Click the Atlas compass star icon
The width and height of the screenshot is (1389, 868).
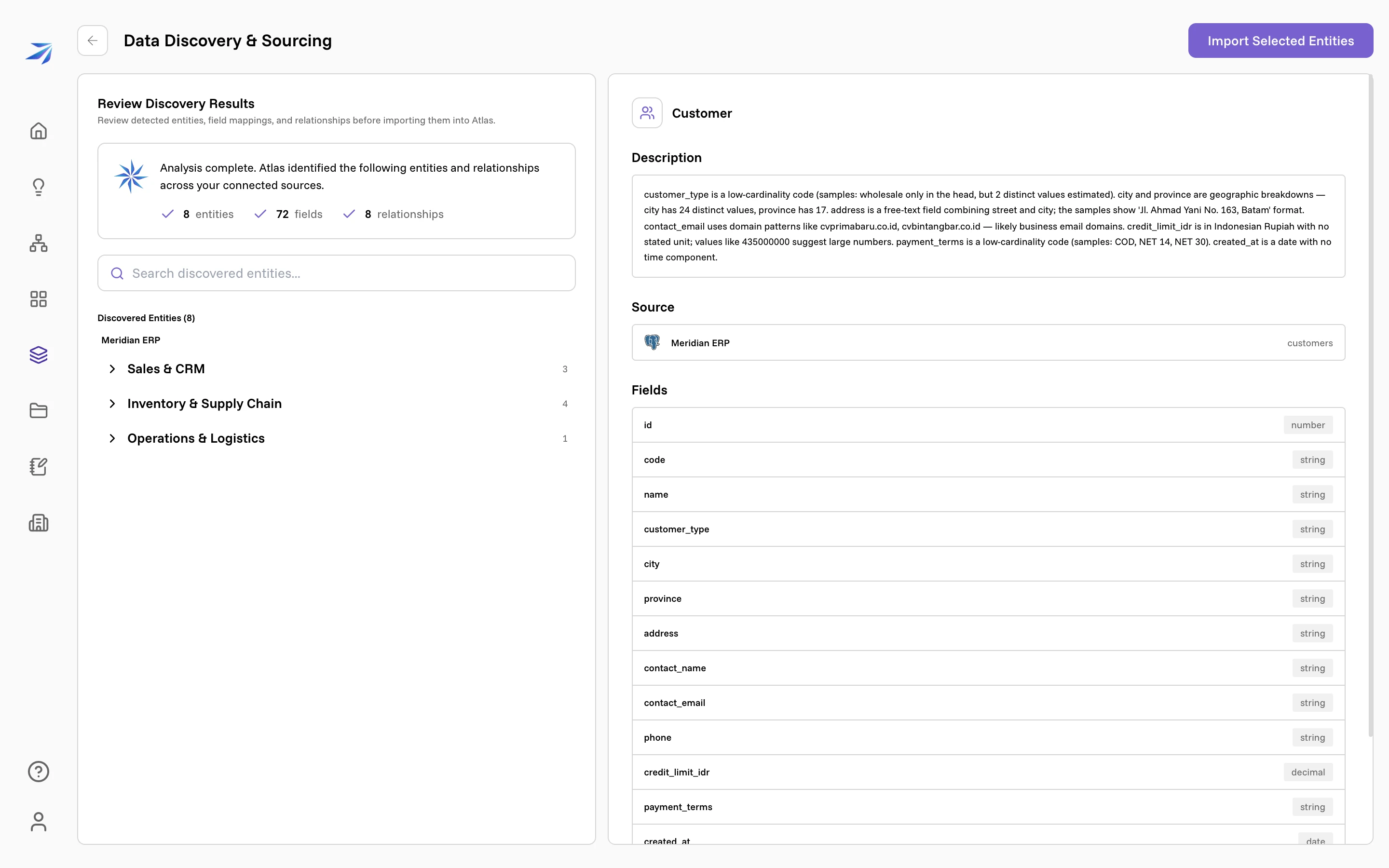[132, 176]
